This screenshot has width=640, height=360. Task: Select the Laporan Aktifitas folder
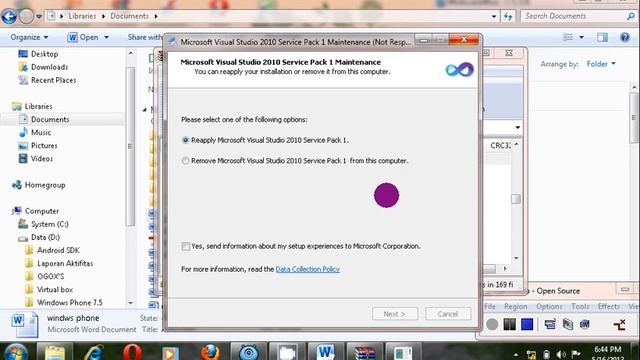tap(65, 263)
